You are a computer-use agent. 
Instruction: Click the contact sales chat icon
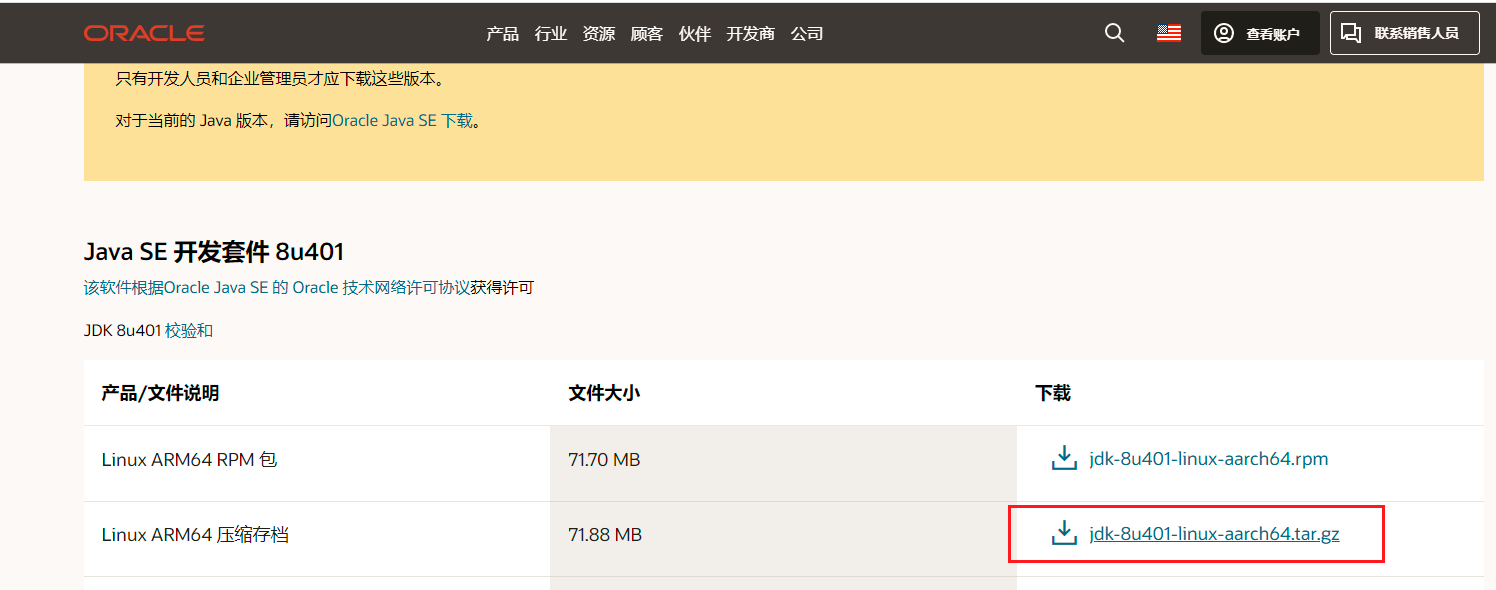tap(1351, 33)
